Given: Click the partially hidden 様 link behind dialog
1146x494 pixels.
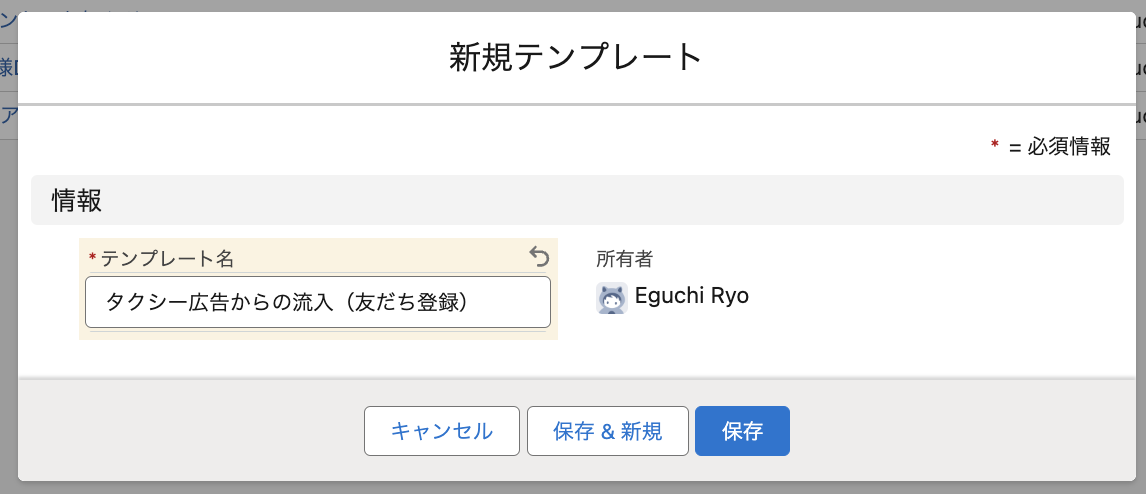Looking at the screenshot, I should point(8,68).
